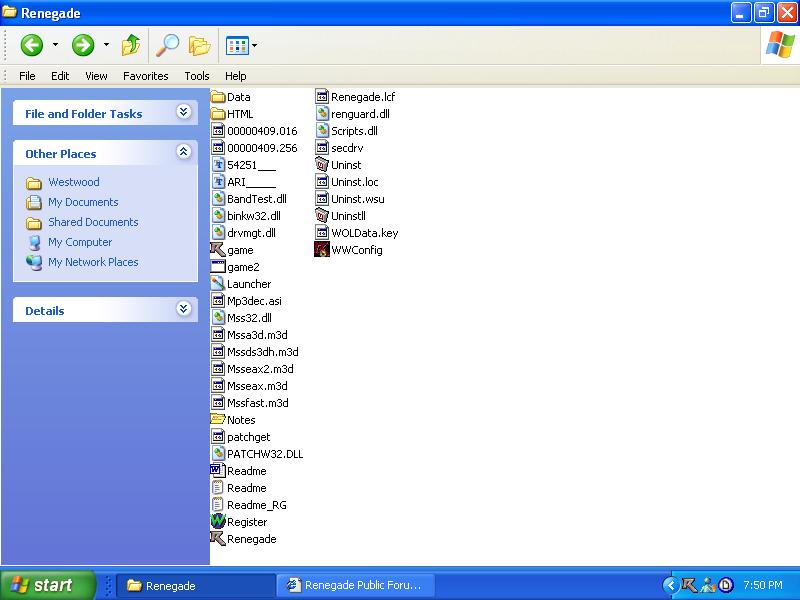
Task: Expand the File and Folder Tasks panel
Action: (x=183, y=113)
